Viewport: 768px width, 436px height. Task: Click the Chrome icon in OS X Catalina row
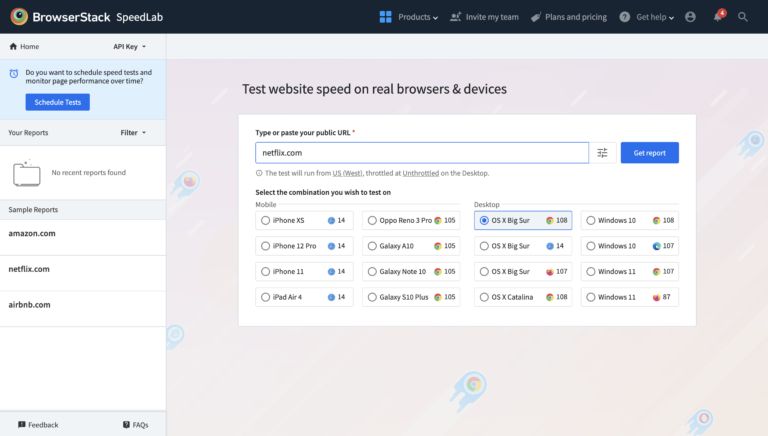tap(550, 297)
